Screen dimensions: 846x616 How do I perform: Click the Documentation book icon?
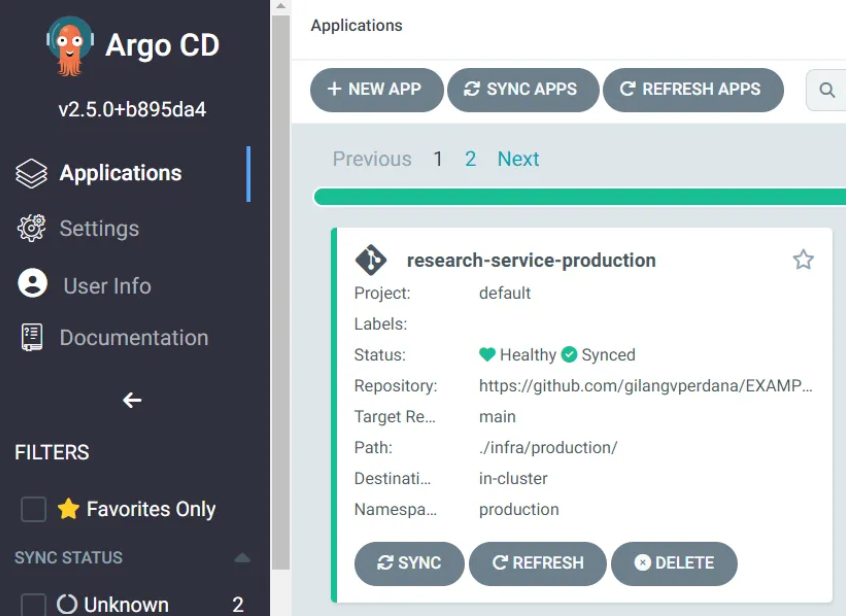(x=32, y=338)
